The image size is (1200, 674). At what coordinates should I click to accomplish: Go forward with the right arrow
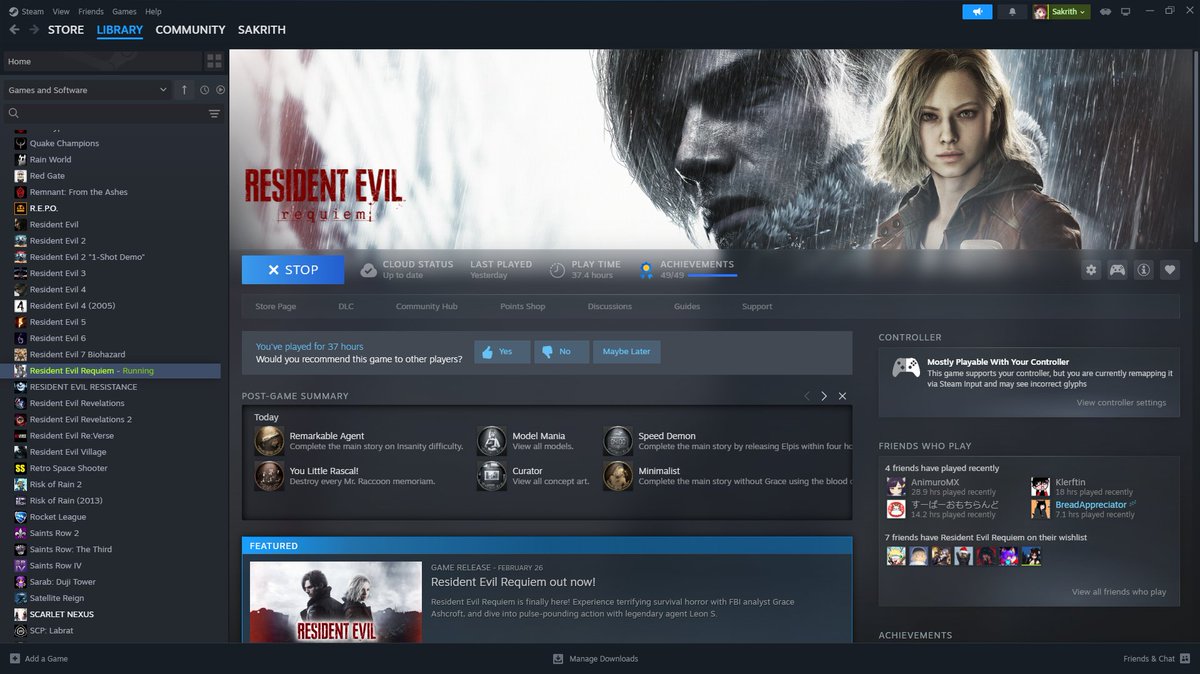(x=34, y=30)
